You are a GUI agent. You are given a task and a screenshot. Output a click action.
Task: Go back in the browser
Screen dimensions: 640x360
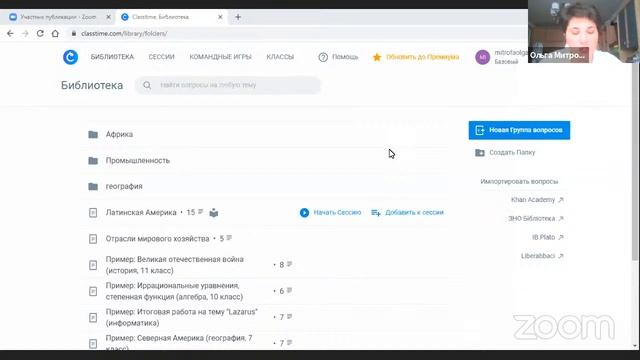pyautogui.click(x=10, y=33)
